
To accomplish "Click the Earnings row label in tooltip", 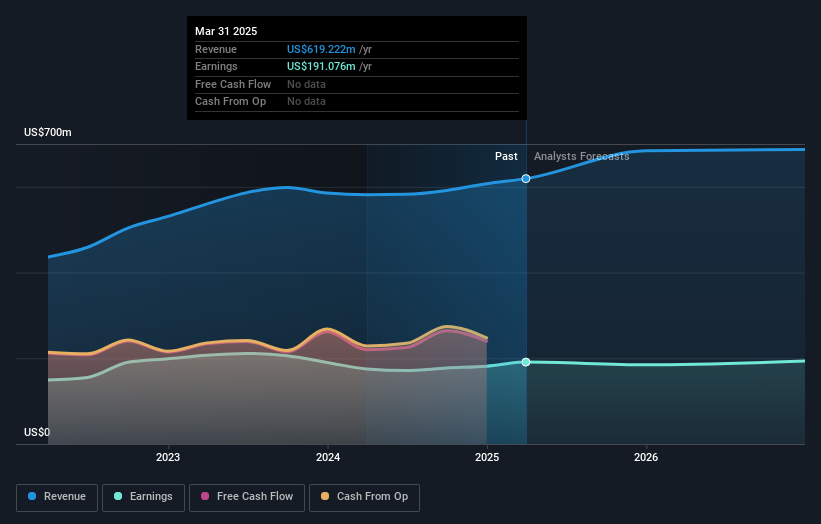I will tap(216, 66).
